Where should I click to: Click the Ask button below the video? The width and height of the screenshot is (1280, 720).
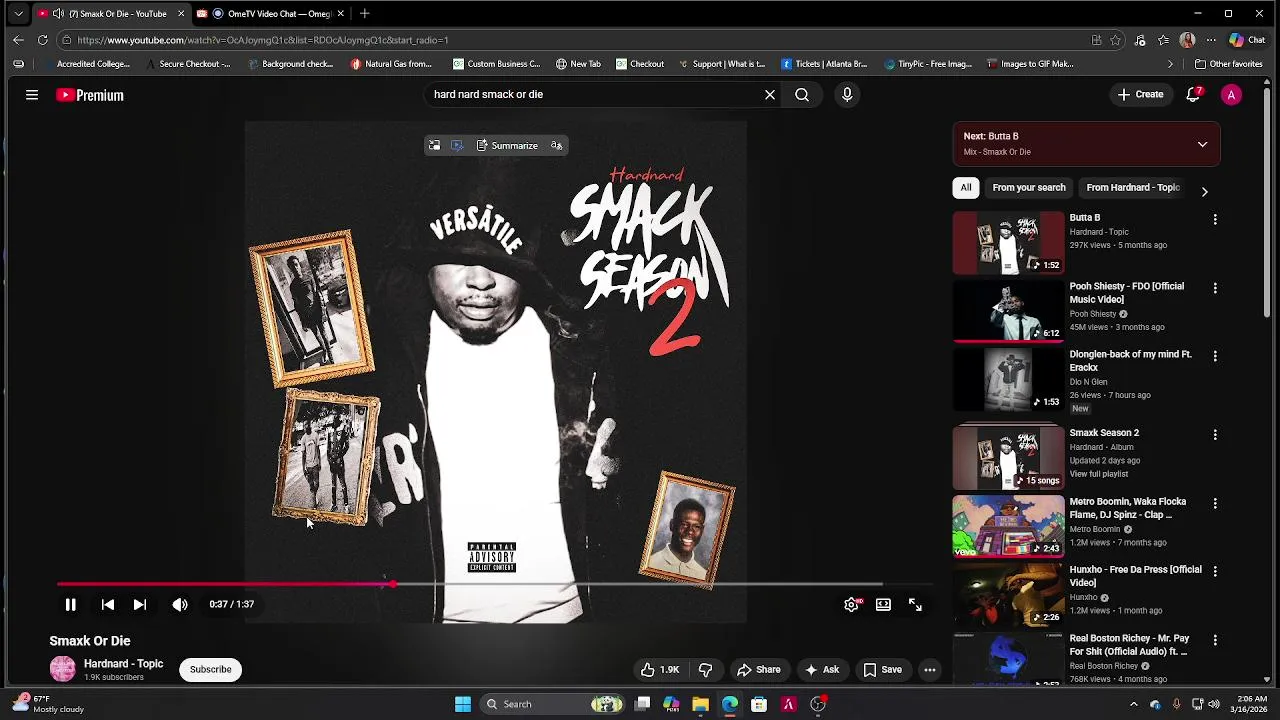tap(821, 670)
